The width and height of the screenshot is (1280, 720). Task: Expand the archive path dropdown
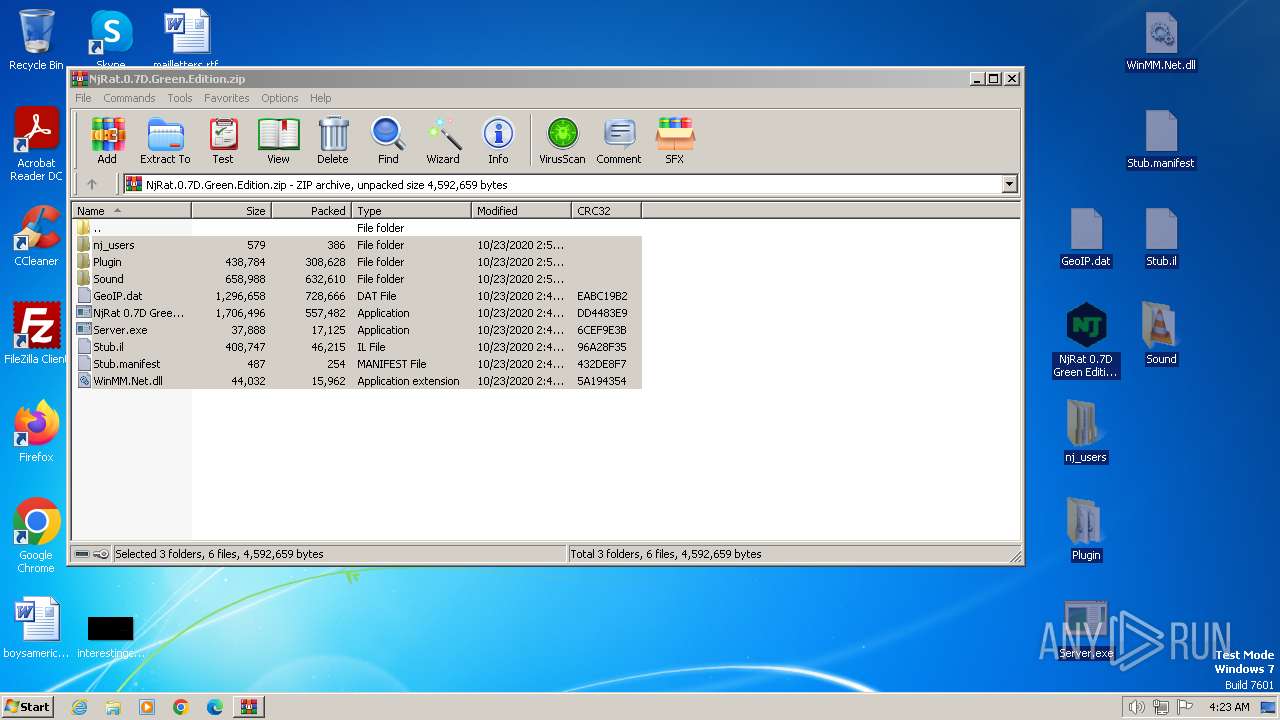(x=1009, y=184)
